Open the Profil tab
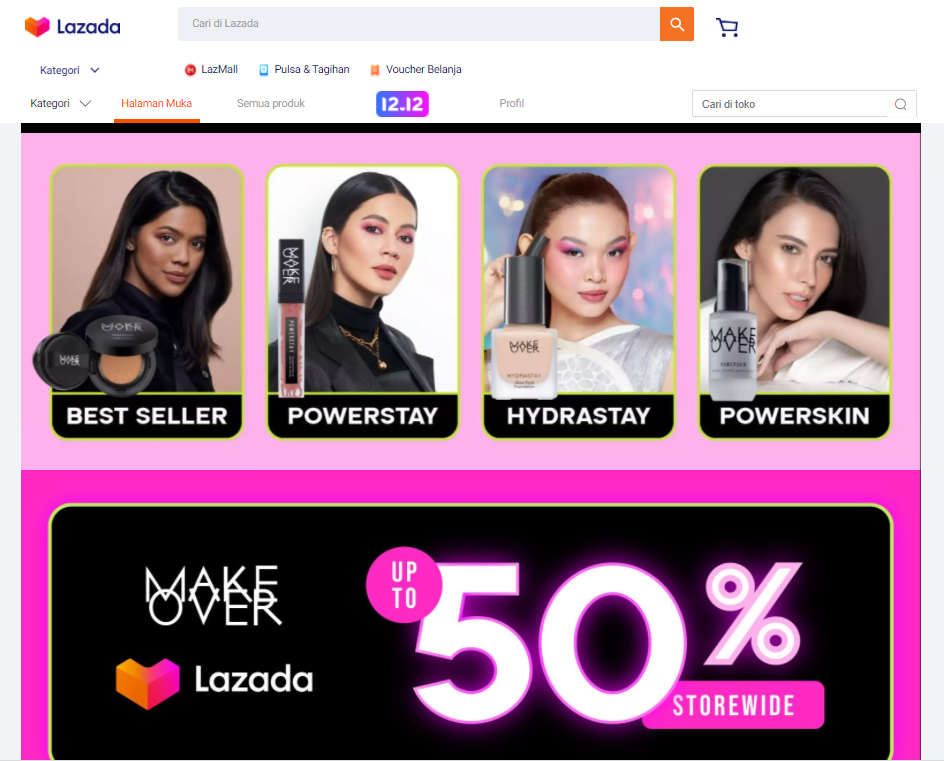This screenshot has width=944, height=761. point(512,104)
